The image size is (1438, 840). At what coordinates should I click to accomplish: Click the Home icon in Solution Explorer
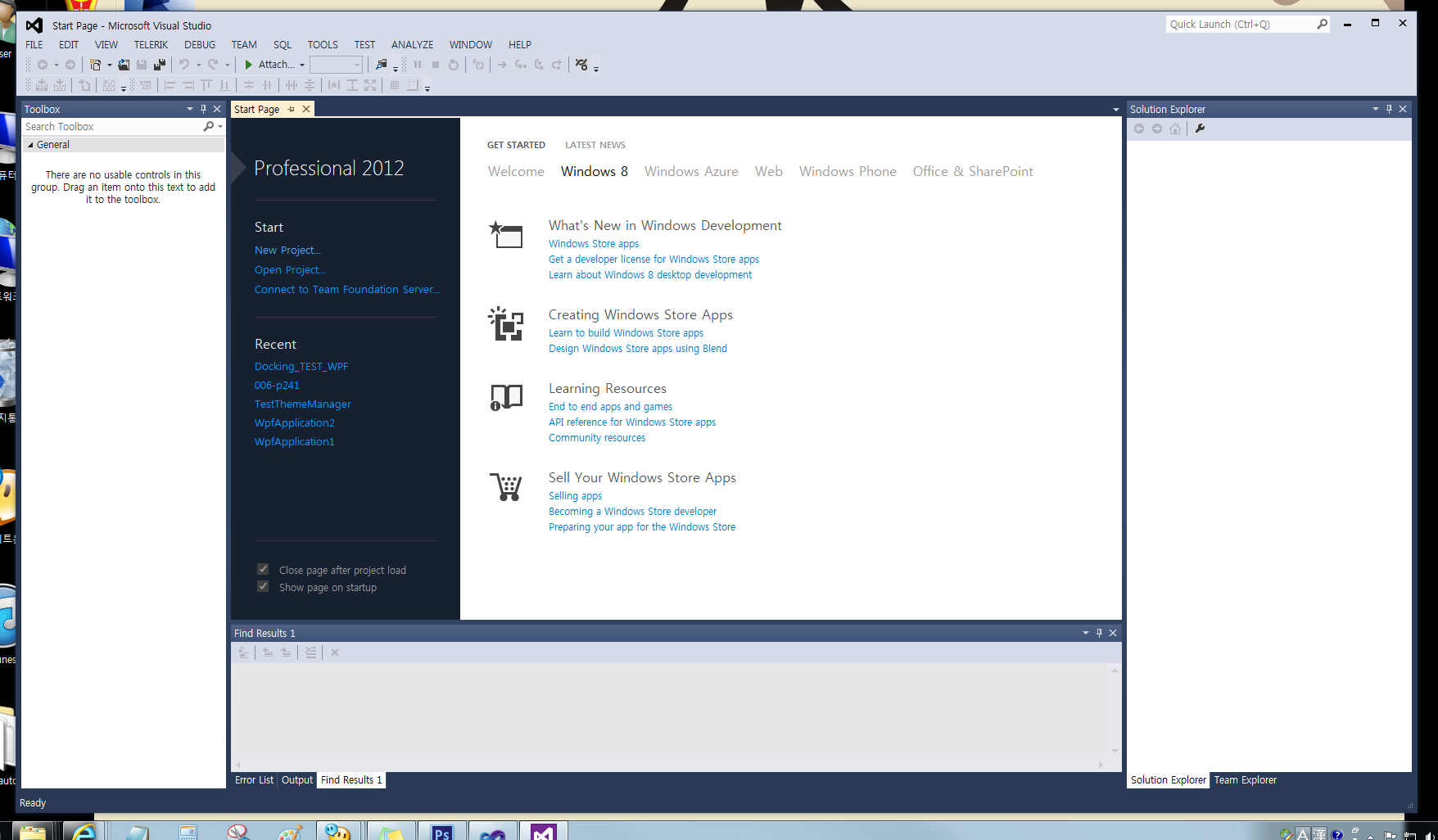(x=1175, y=129)
